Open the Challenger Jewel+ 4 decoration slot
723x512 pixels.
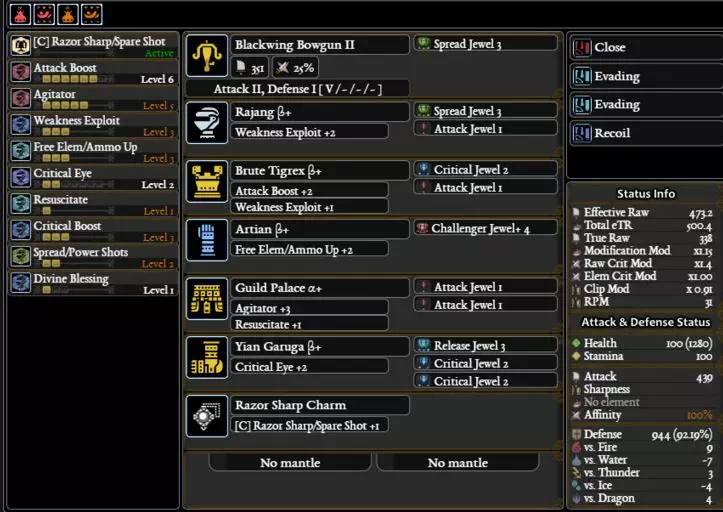(x=486, y=228)
